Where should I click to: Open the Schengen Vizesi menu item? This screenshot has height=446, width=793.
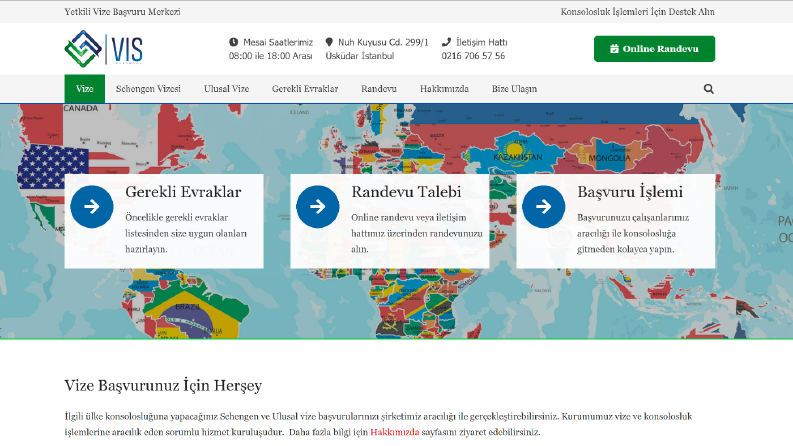click(148, 89)
